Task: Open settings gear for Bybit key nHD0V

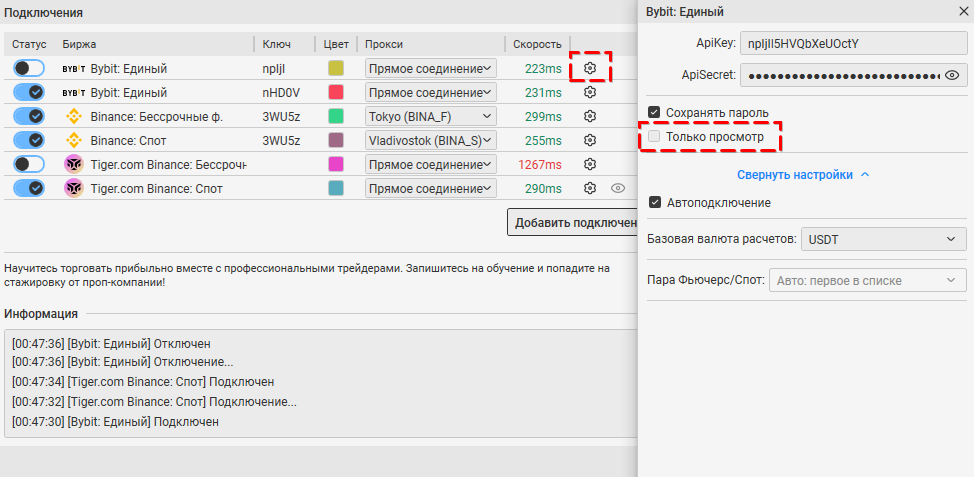Action: tap(590, 93)
